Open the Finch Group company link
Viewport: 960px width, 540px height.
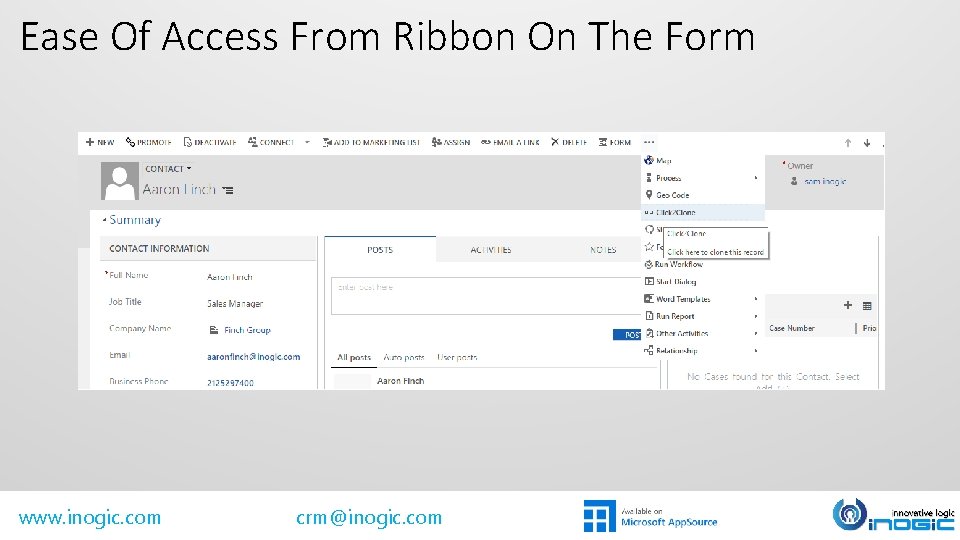(247, 330)
